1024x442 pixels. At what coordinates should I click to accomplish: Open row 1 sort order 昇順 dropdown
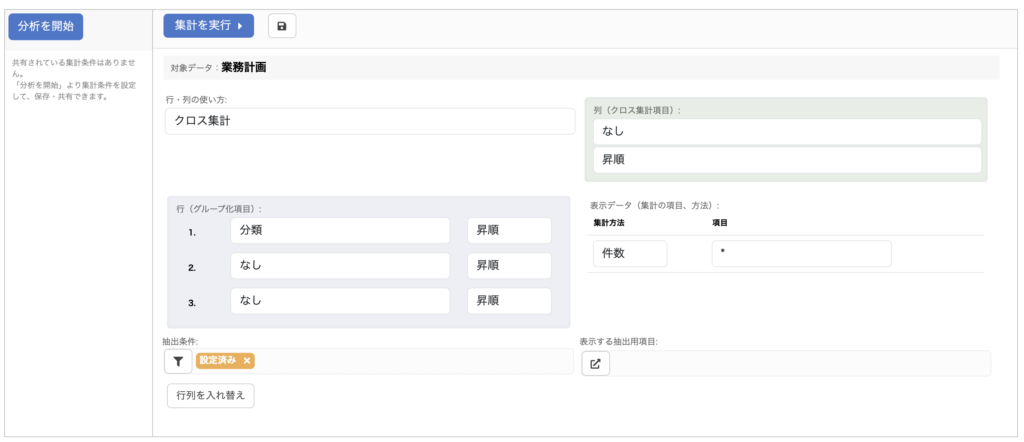click(x=509, y=231)
